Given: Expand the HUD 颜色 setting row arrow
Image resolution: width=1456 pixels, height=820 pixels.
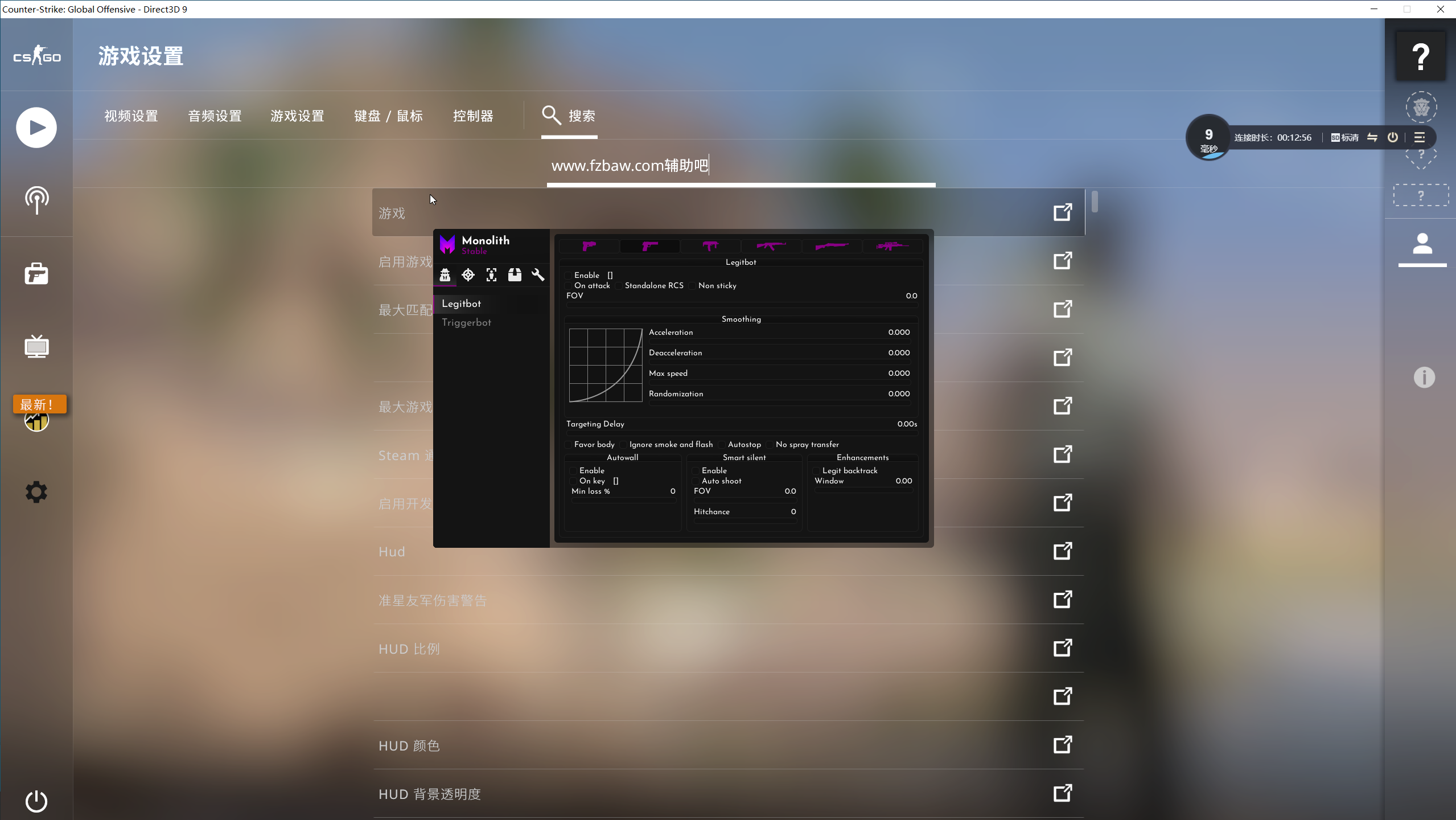Looking at the screenshot, I should [x=1062, y=745].
